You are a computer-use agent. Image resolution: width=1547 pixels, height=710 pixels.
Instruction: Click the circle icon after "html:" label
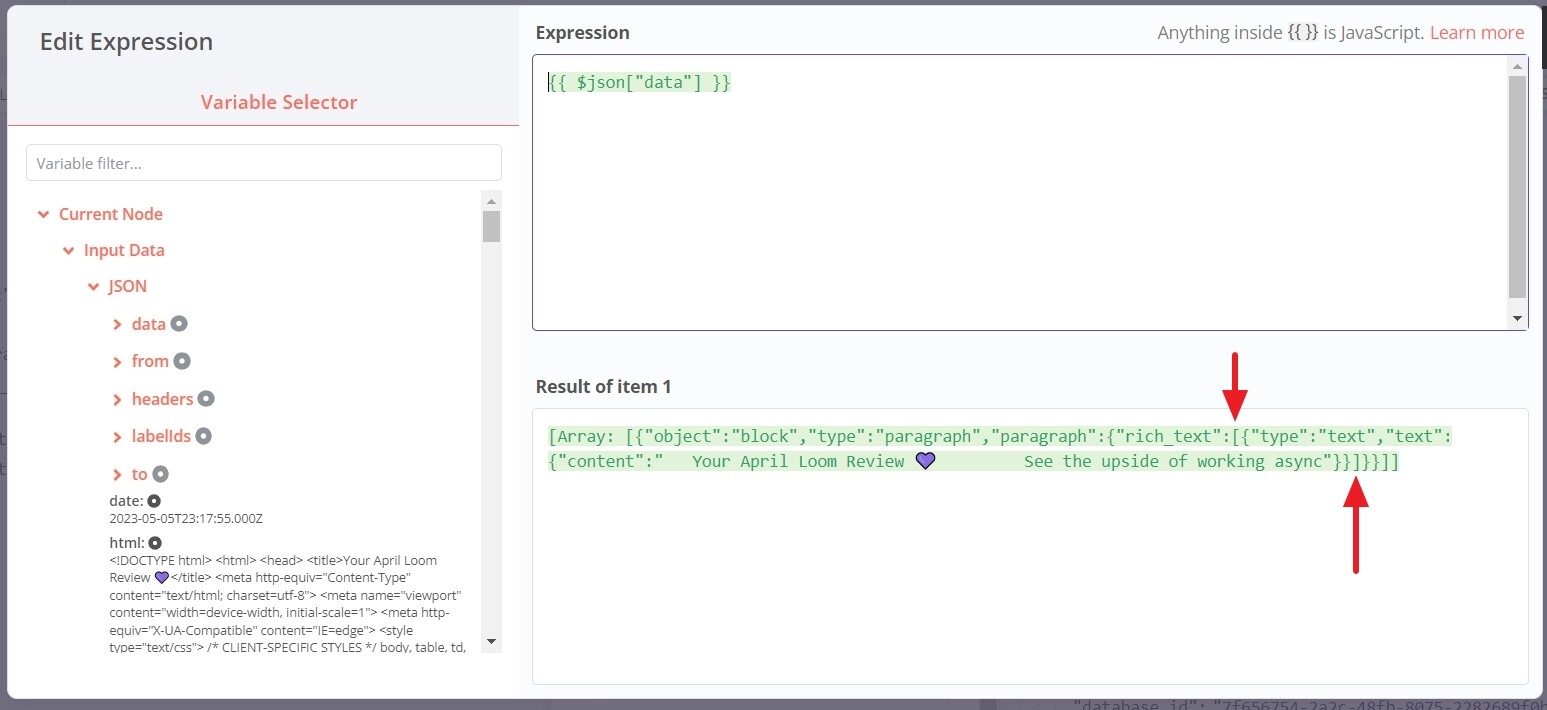tap(153, 542)
